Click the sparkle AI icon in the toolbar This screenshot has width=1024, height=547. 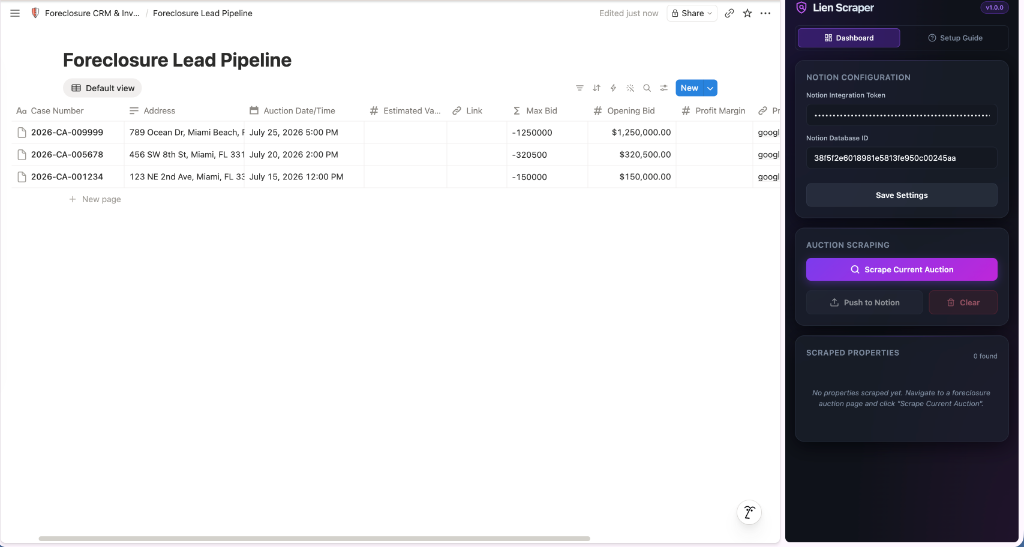pos(630,88)
